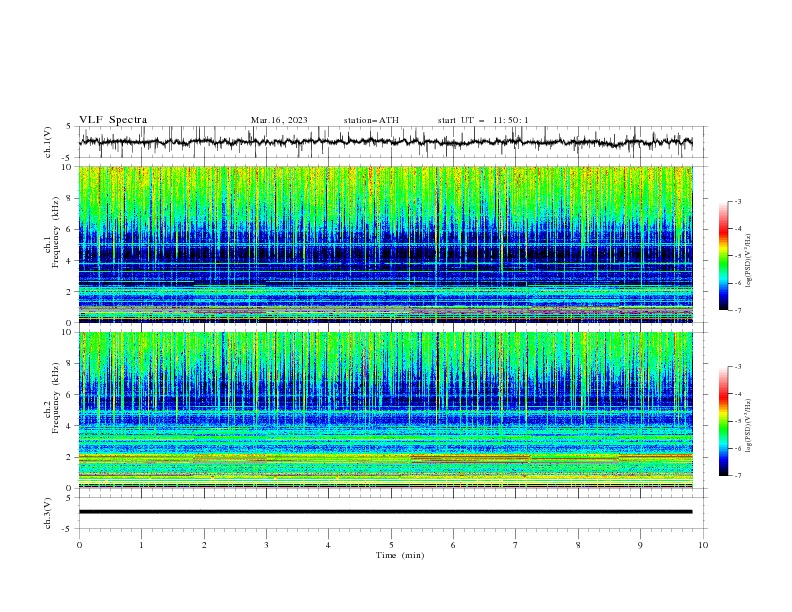This screenshot has height=612, width=792.
Task: Click the ch.1 colorbar "log(PSD)(V²/Hz)" label
Action: pos(749,261)
